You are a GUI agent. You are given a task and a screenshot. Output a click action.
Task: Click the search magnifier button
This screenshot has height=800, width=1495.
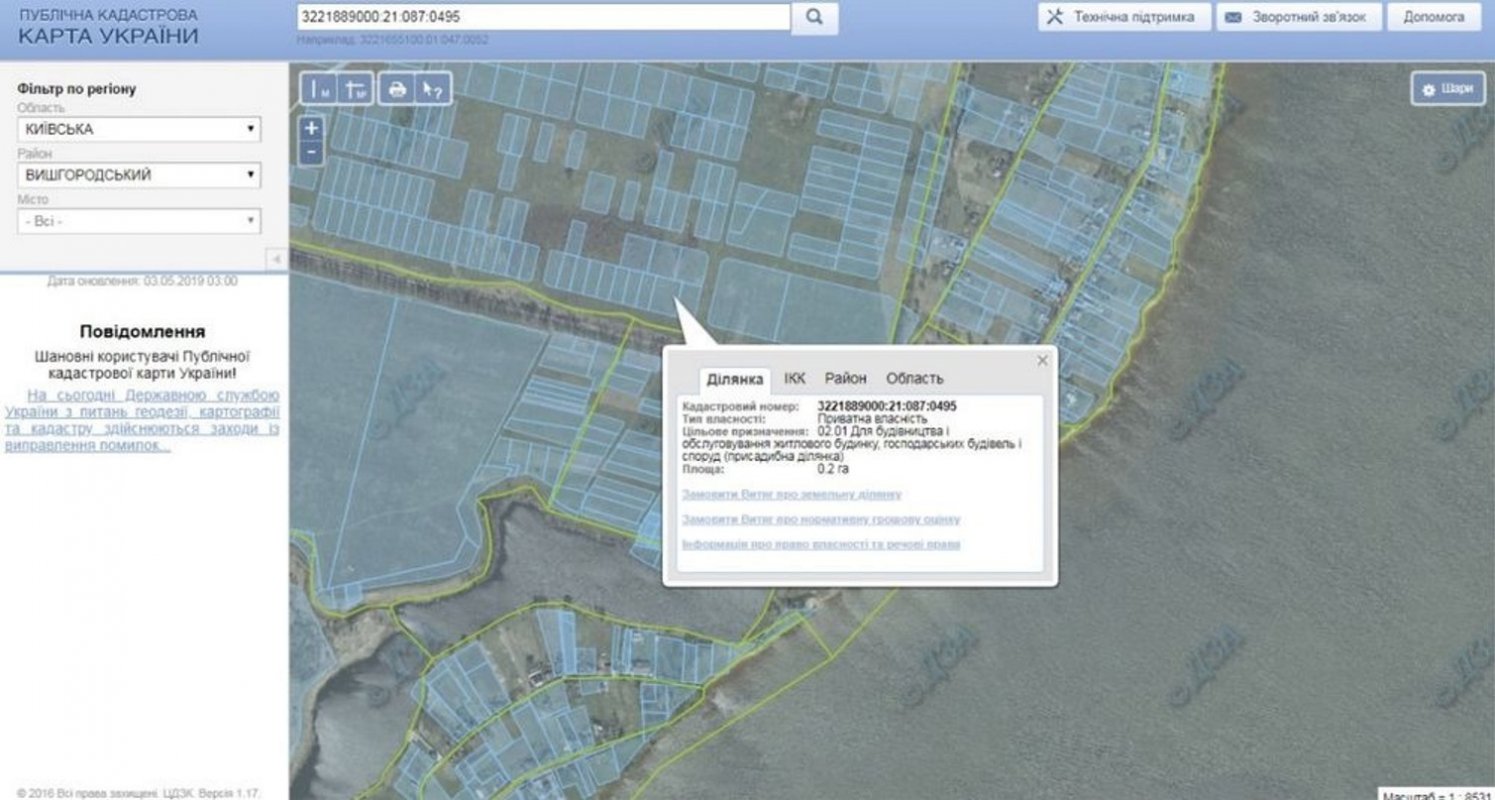click(814, 17)
